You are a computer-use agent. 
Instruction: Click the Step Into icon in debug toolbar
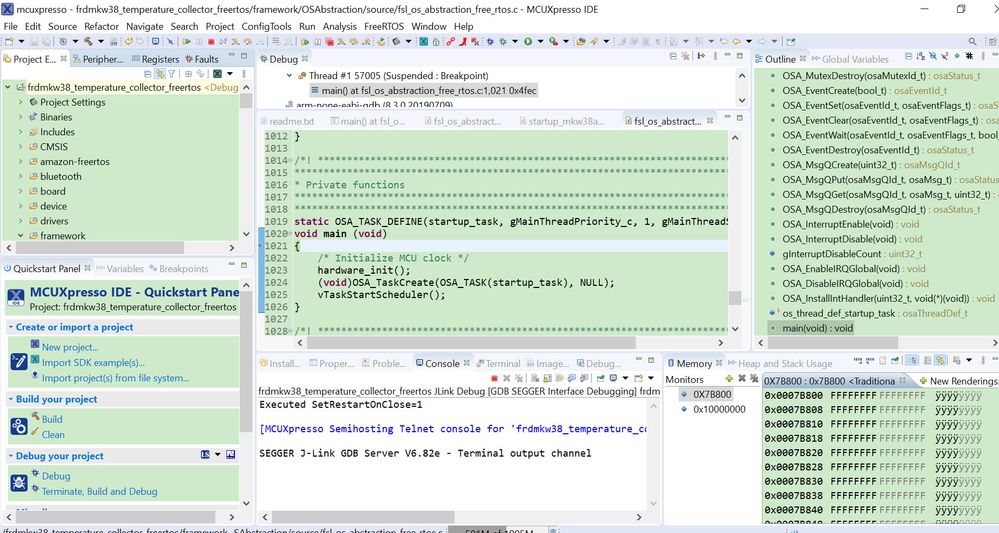pyautogui.click(x=235, y=41)
